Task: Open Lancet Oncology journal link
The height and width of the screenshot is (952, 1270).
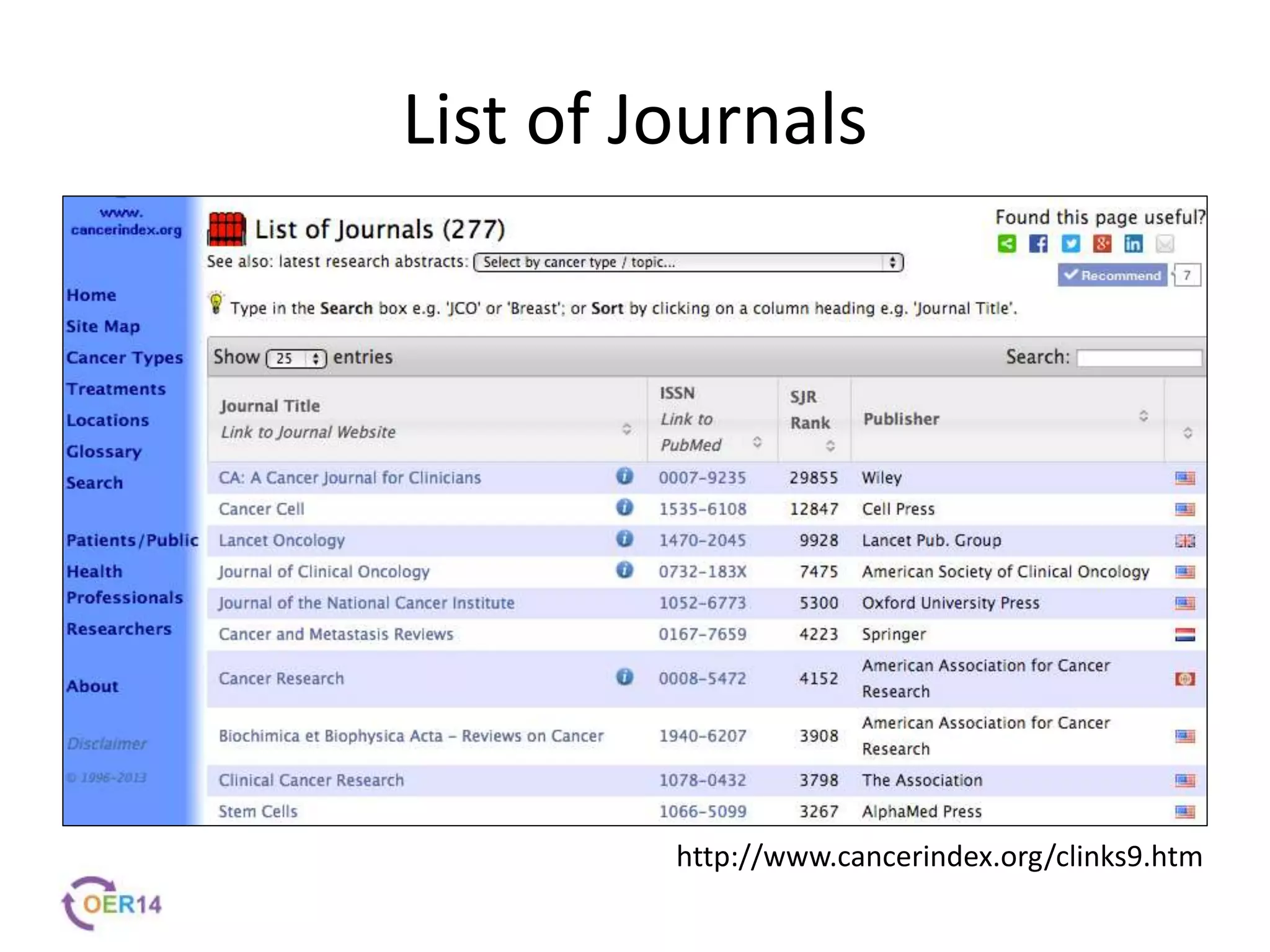Action: 282,540
